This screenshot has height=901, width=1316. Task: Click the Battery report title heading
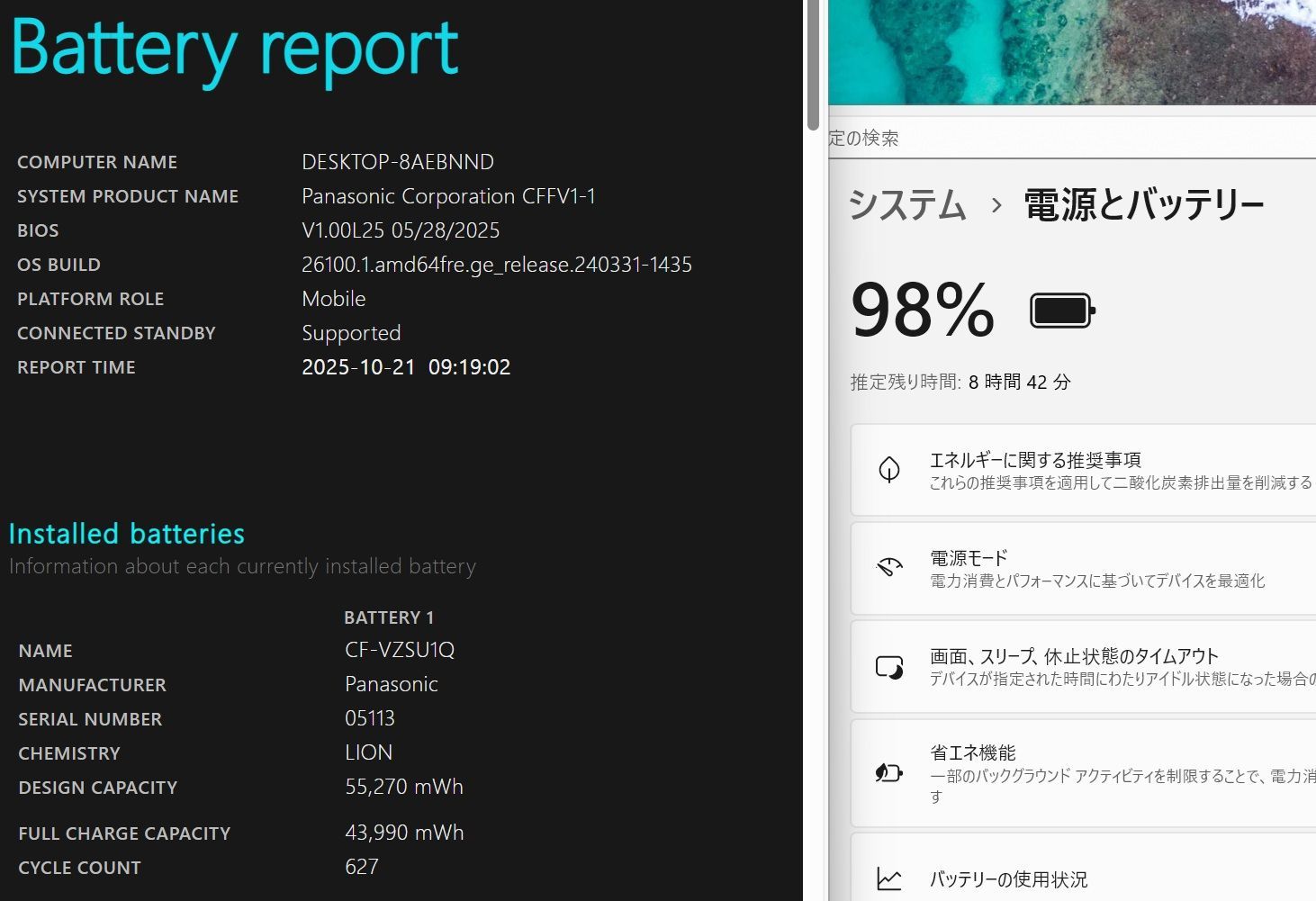point(236,49)
